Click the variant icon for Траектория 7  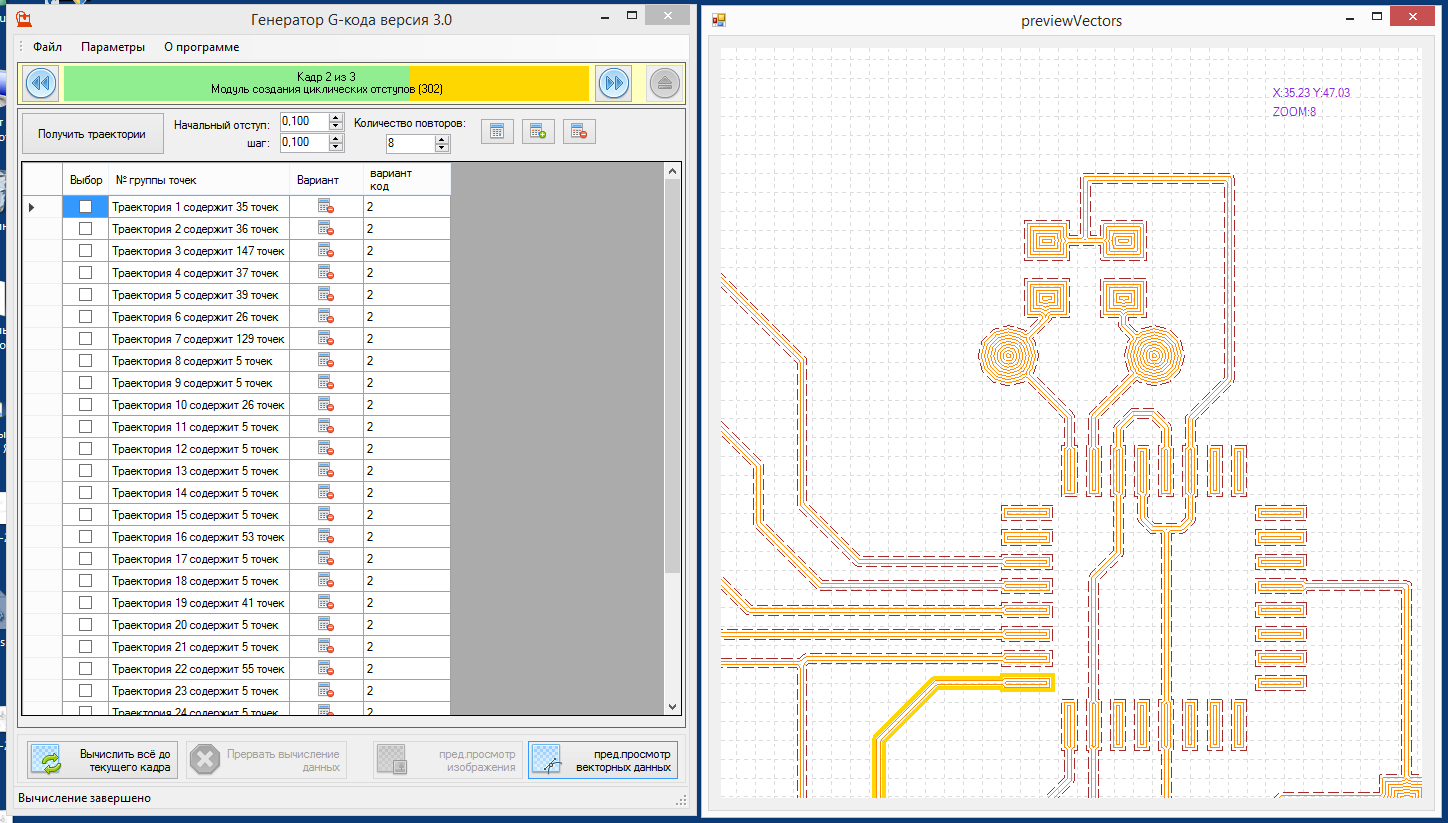[326, 339]
